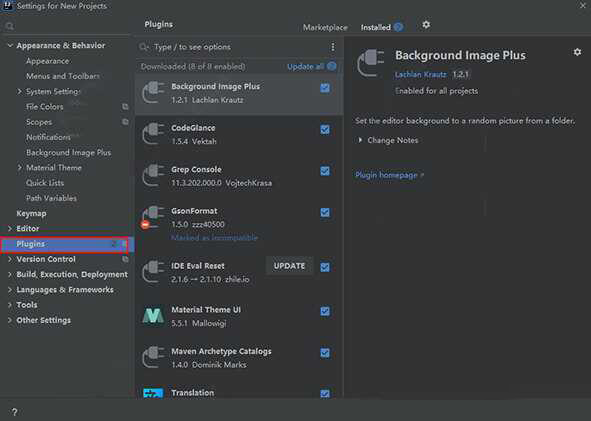Screen dimensions: 591x421
Task: Click the IDE Eval Reset plugin icon
Action: tap(153, 272)
